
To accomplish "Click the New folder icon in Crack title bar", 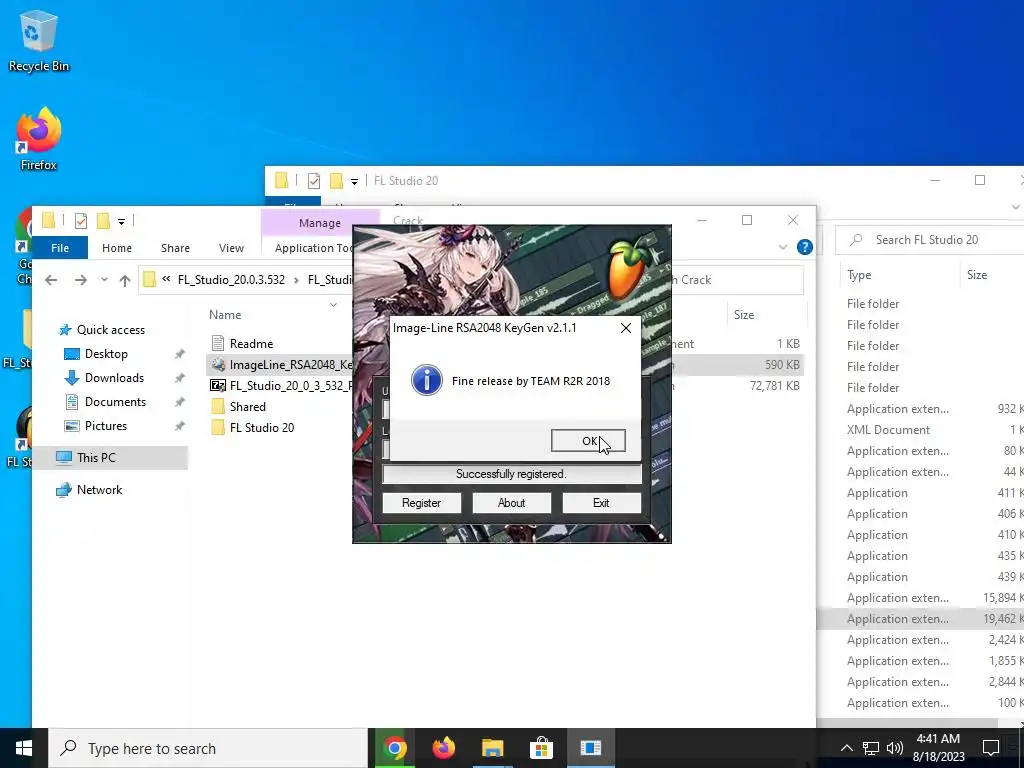I will tap(103, 221).
